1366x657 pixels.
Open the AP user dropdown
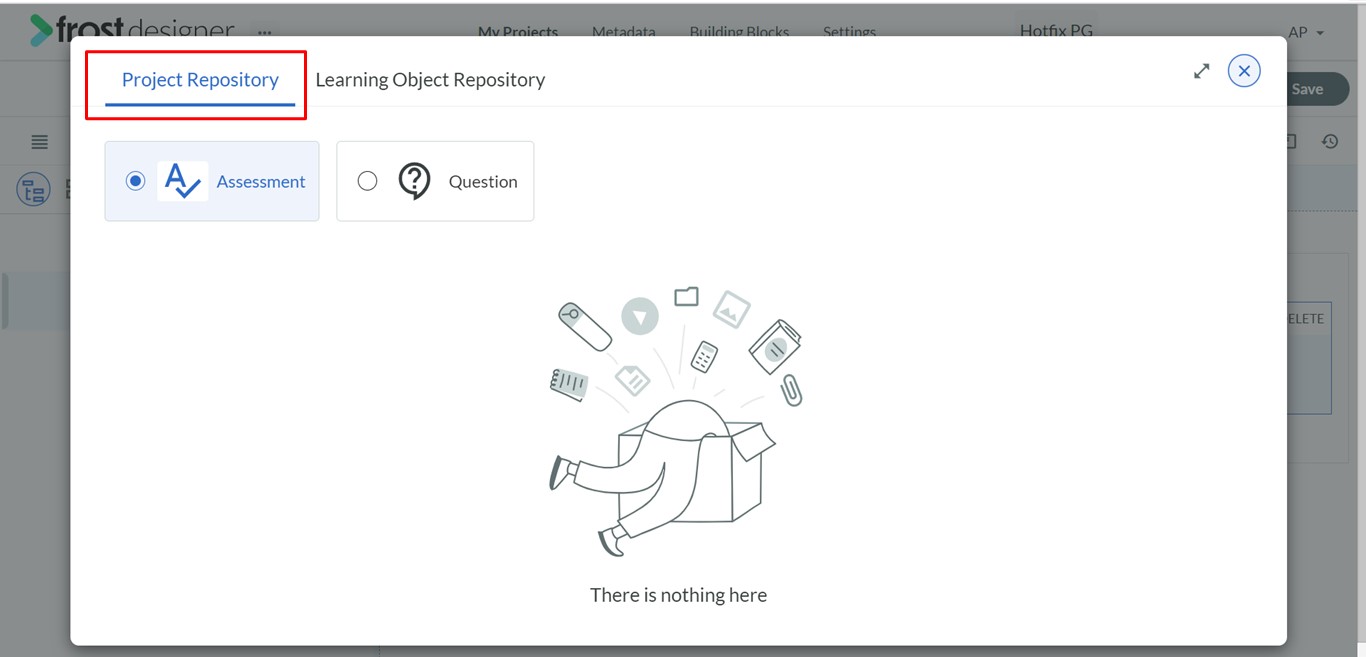click(x=1306, y=32)
